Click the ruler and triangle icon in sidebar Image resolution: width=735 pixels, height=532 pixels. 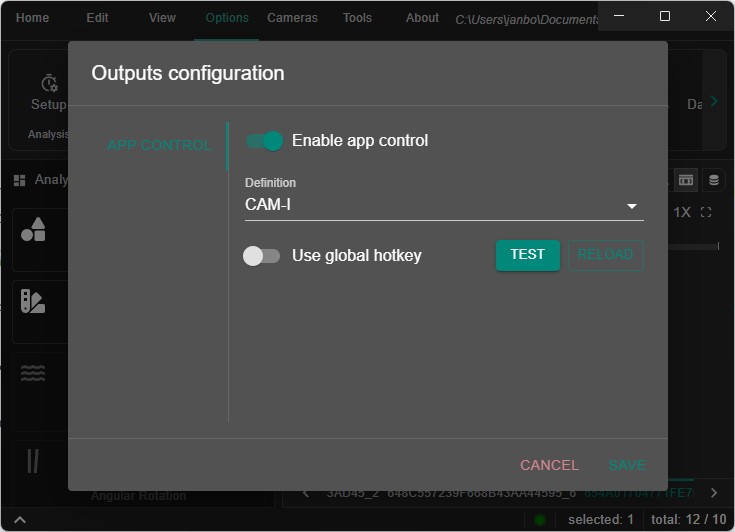[x=33, y=301]
